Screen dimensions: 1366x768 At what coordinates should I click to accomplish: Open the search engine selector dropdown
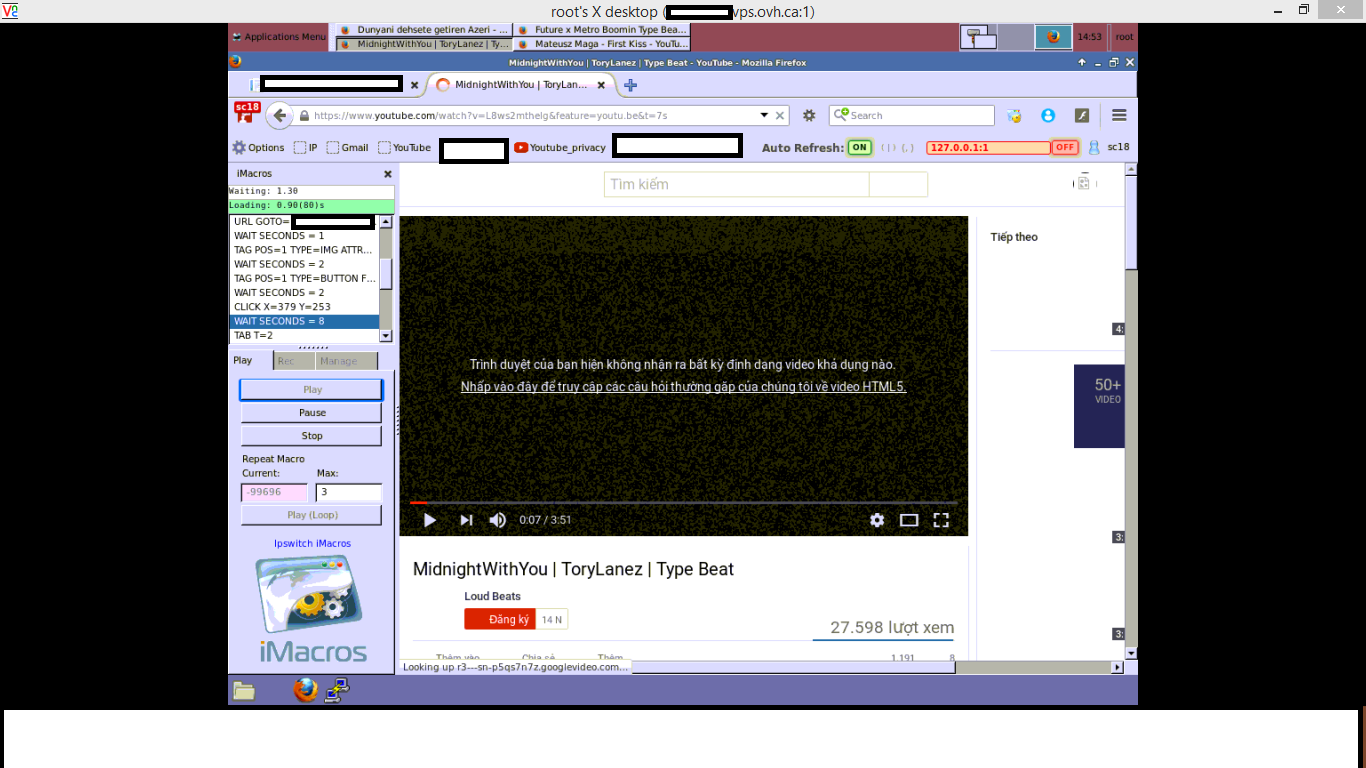[841, 115]
